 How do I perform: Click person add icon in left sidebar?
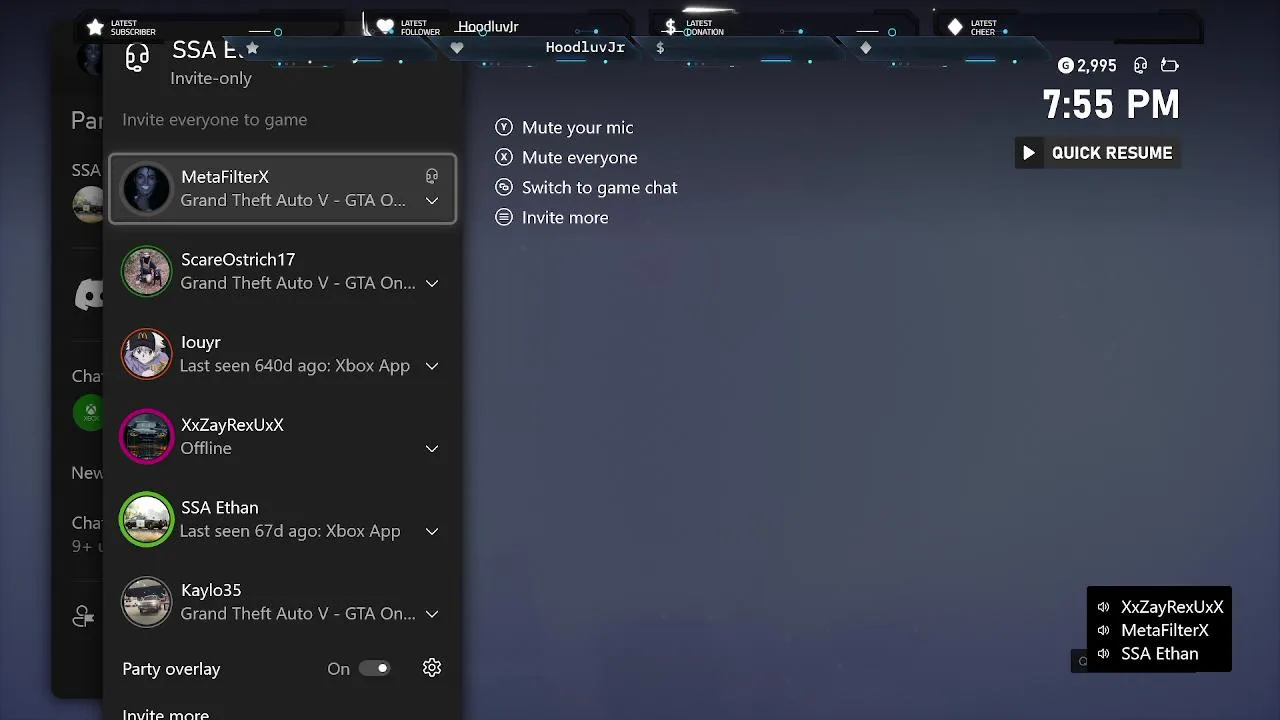[84, 617]
